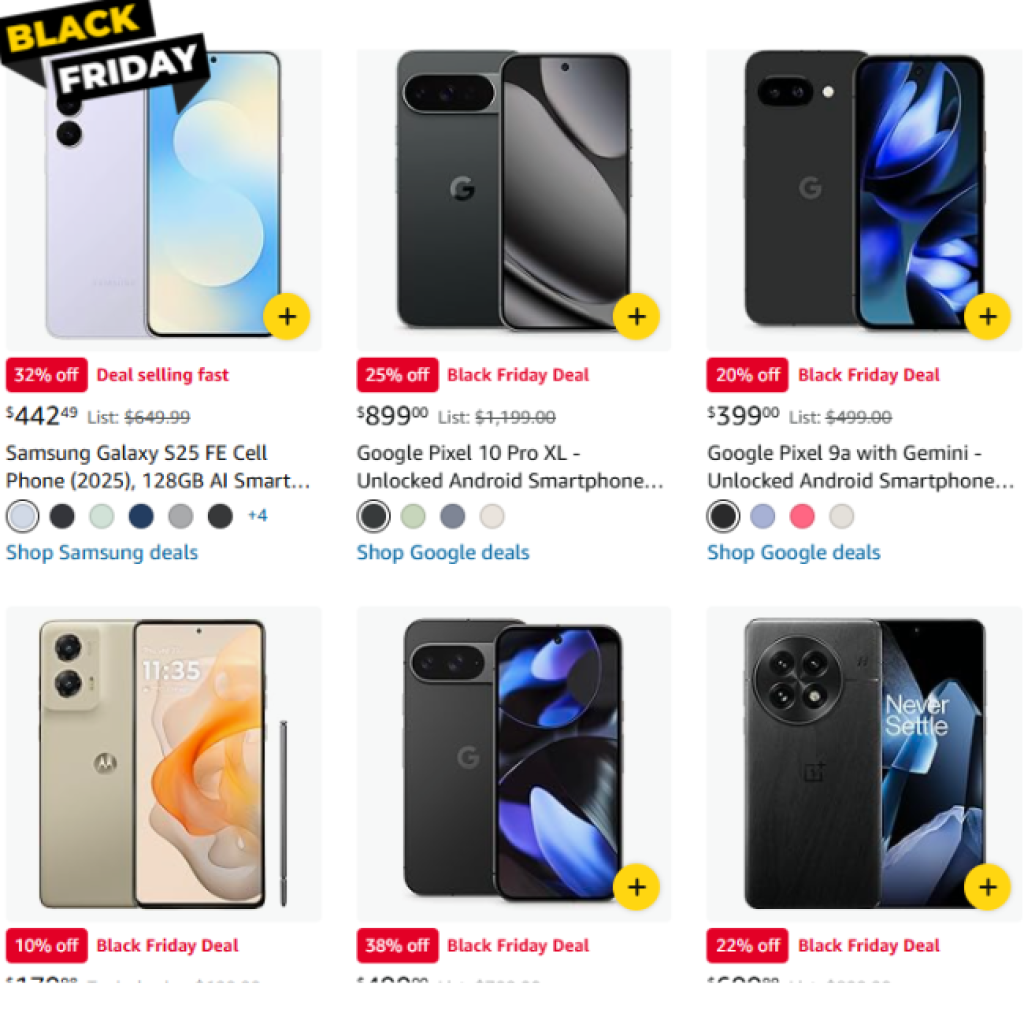
Task: View Motorola phone with stylus product image
Action: click(x=163, y=763)
